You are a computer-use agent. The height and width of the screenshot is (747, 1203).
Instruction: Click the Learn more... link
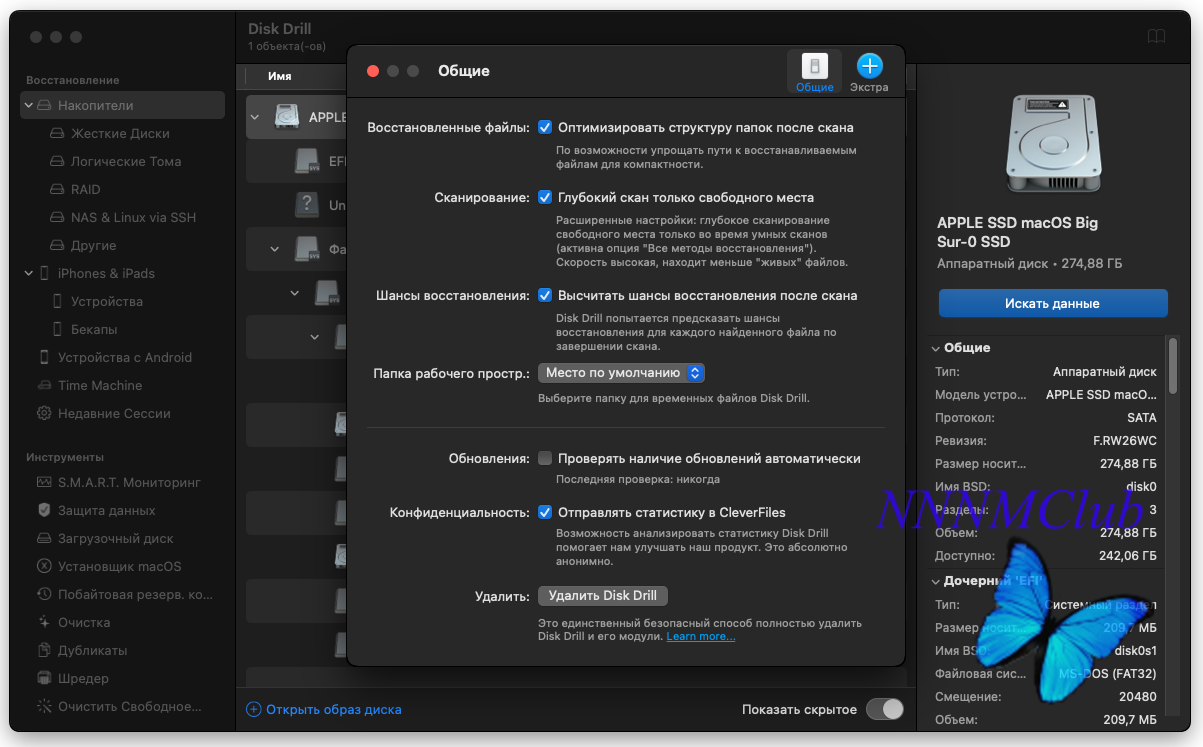pyautogui.click(x=700, y=636)
